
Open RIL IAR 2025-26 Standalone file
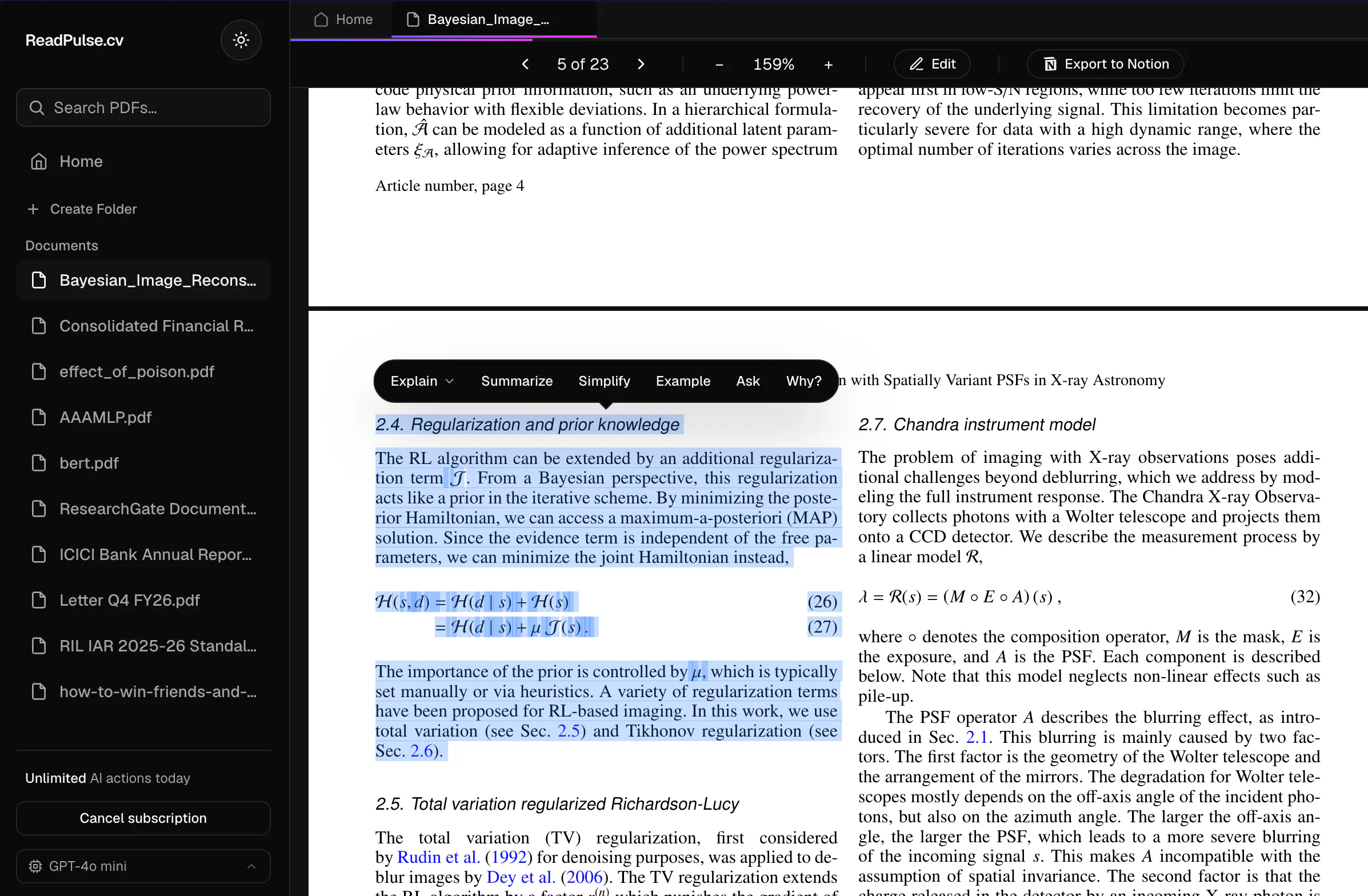click(143, 646)
